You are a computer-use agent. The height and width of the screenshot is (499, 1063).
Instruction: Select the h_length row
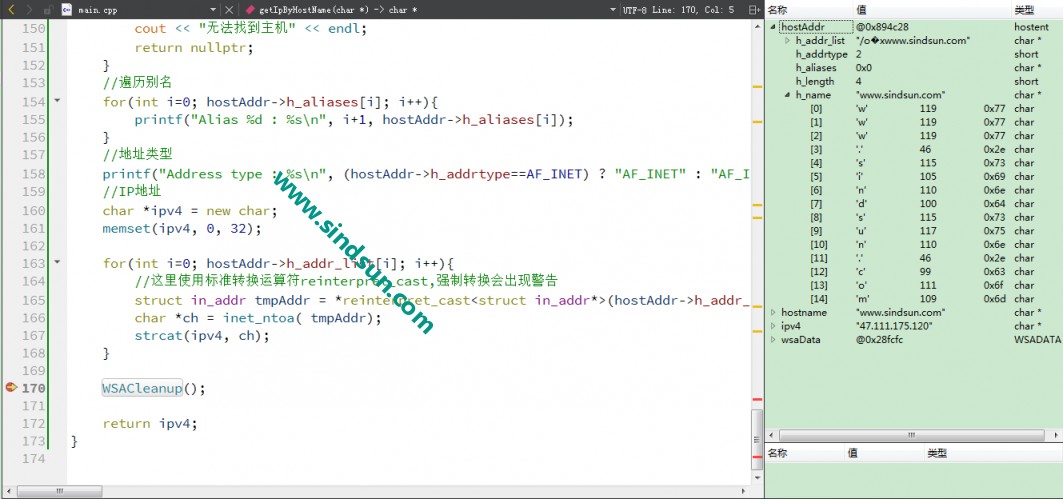(x=914, y=81)
